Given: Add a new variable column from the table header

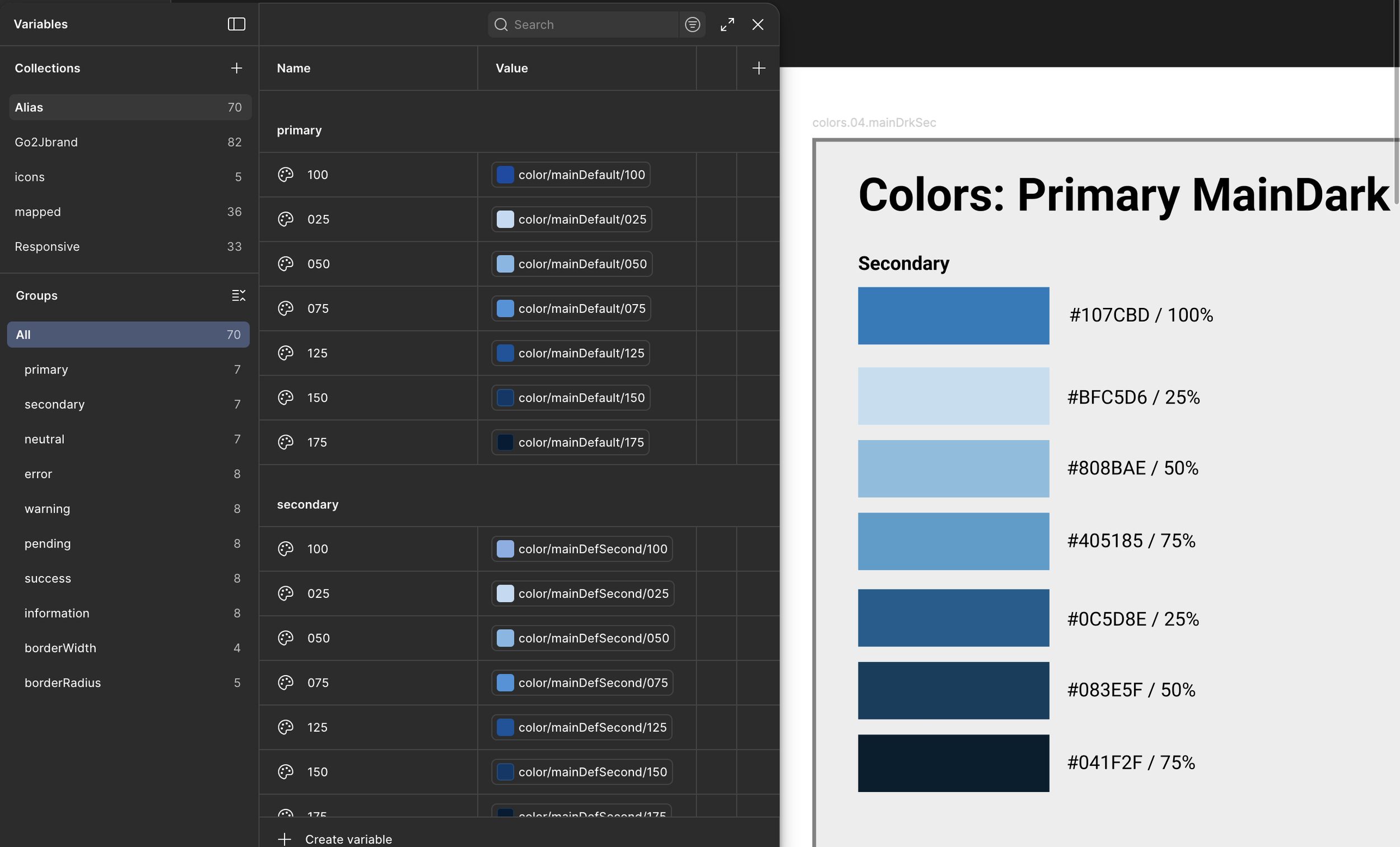Looking at the screenshot, I should point(759,68).
